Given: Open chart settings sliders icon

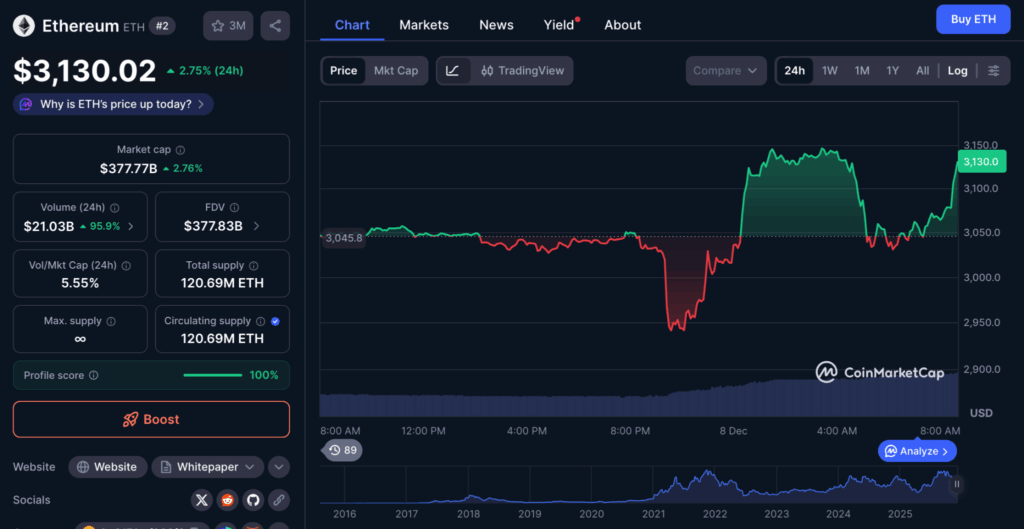Looking at the screenshot, I should (993, 71).
